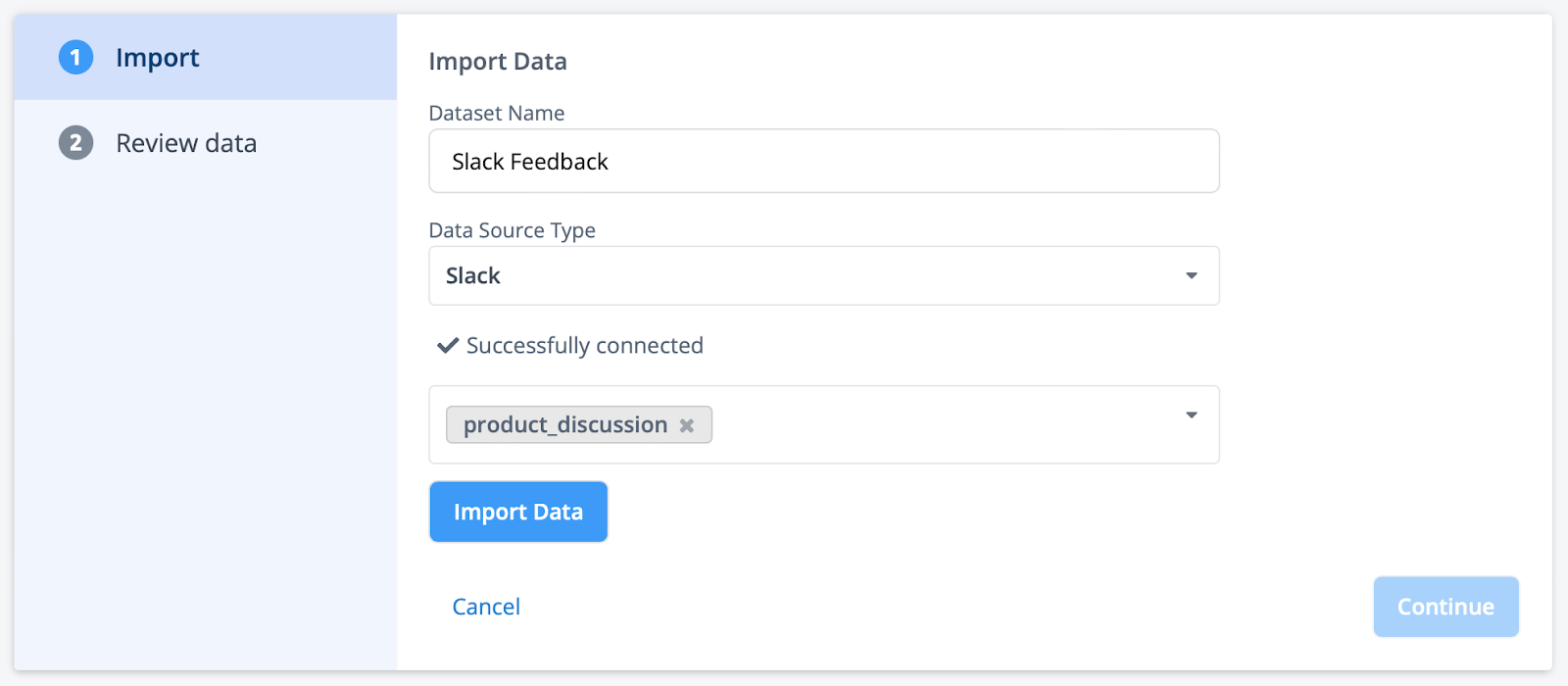Expand Data Source Type dropdown arrow
This screenshot has width=1568, height=686.
[1191, 275]
